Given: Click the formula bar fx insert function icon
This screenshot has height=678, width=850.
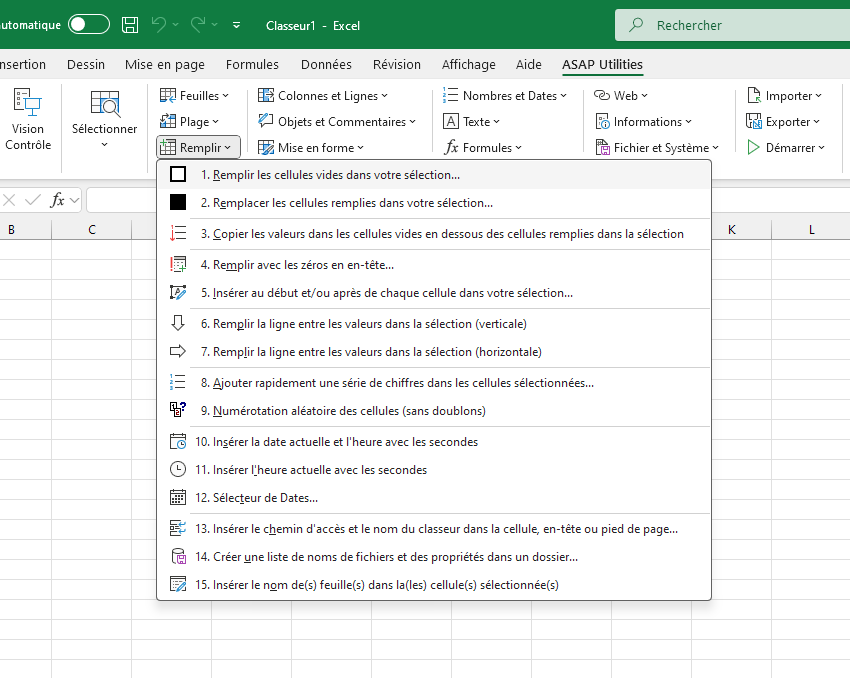Looking at the screenshot, I should (57, 200).
